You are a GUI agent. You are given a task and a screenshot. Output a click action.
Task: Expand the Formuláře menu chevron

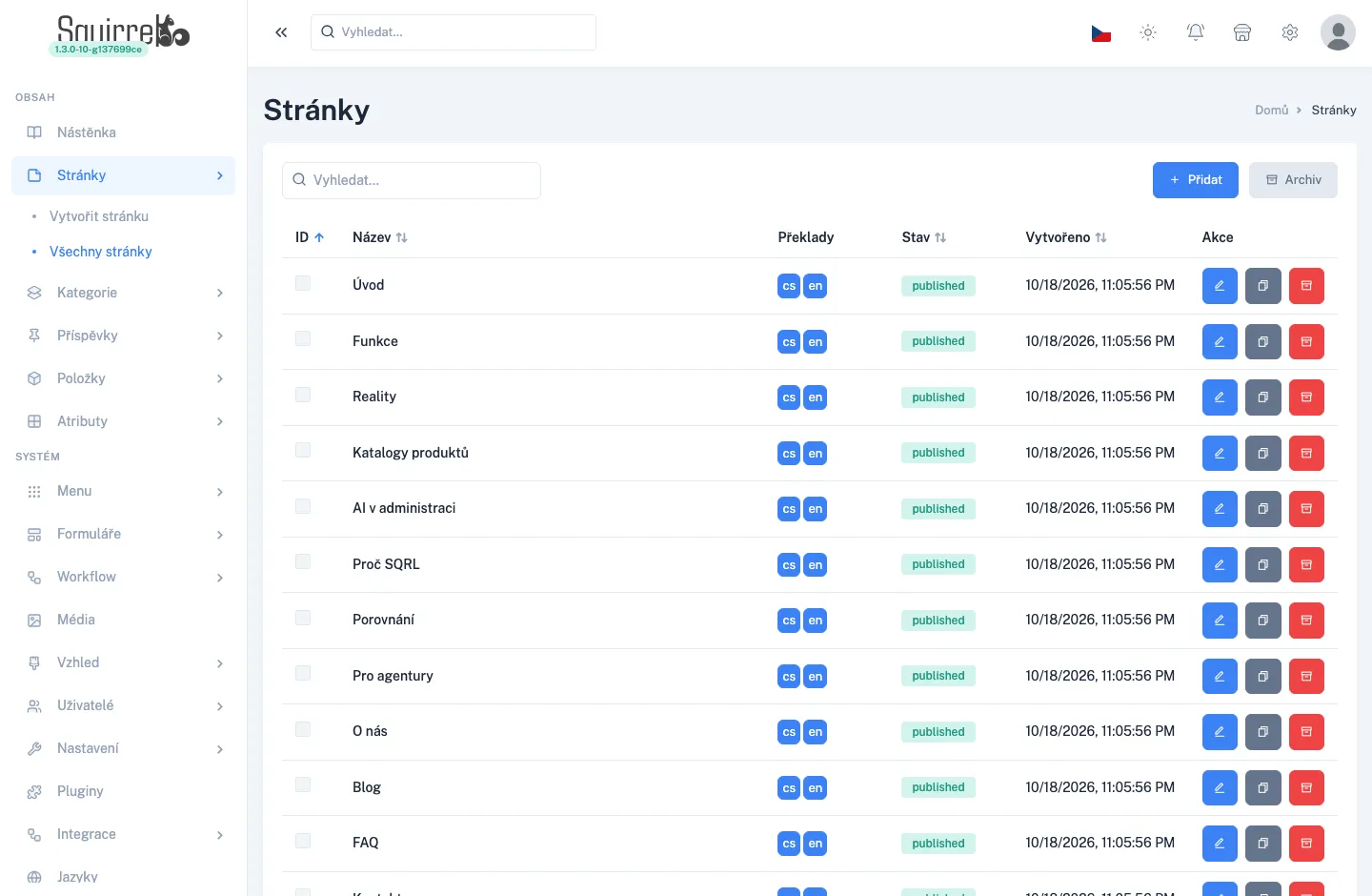pos(220,535)
